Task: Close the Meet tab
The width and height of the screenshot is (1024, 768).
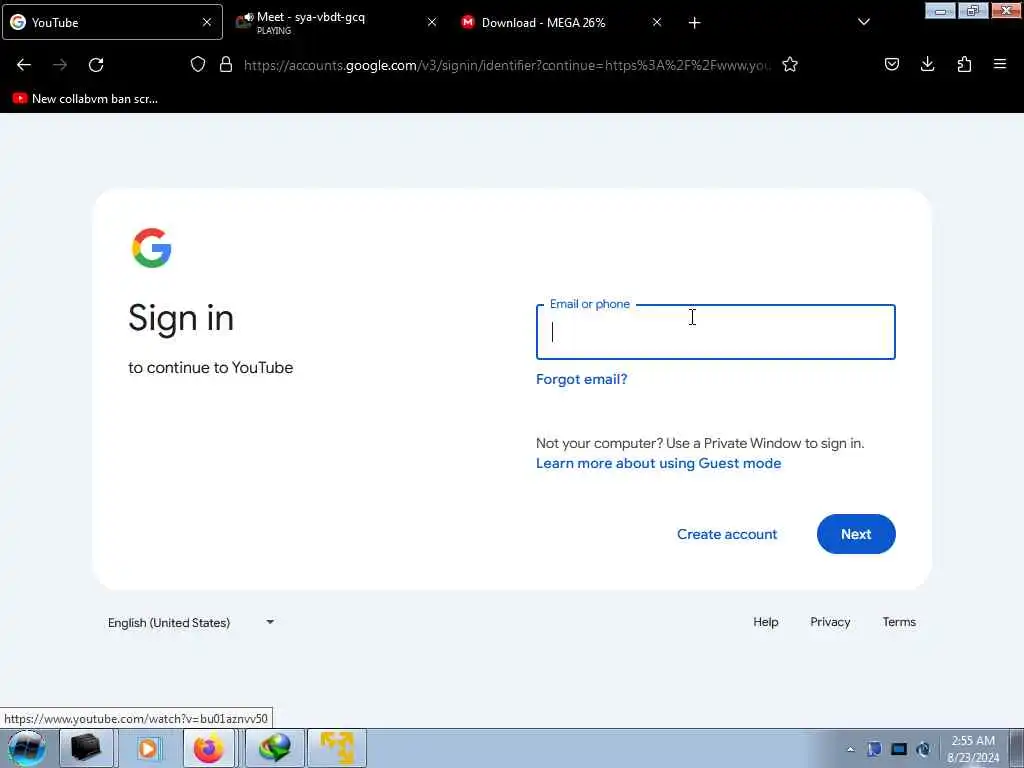Action: tap(432, 22)
